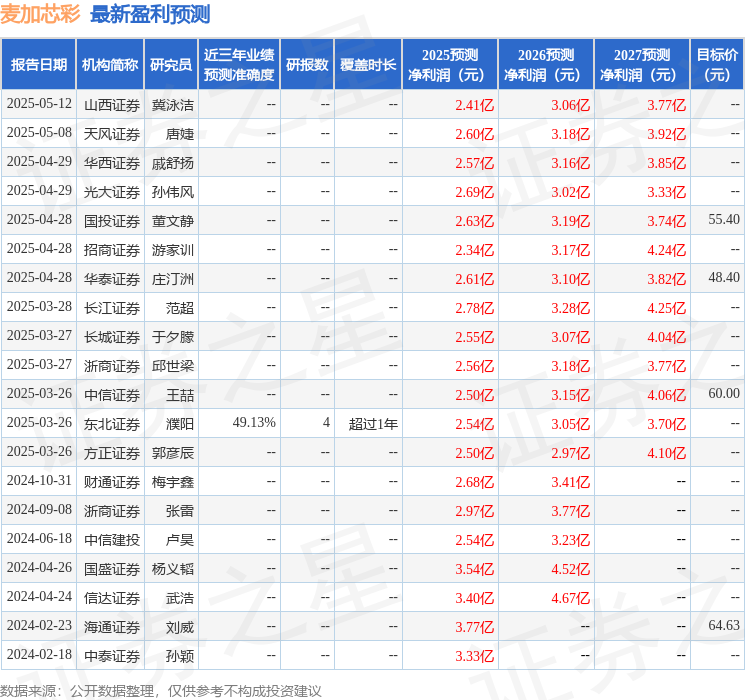Select the 研究员 column header
Viewport: 745px width, 700px height.
tap(171, 65)
